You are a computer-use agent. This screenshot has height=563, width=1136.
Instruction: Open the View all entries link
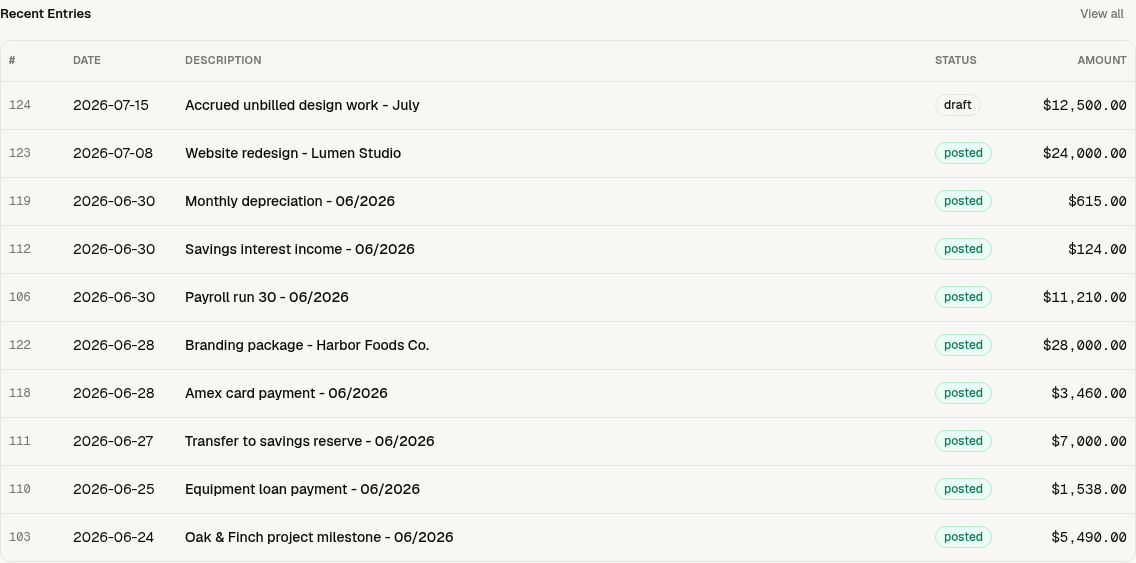tap(1101, 14)
